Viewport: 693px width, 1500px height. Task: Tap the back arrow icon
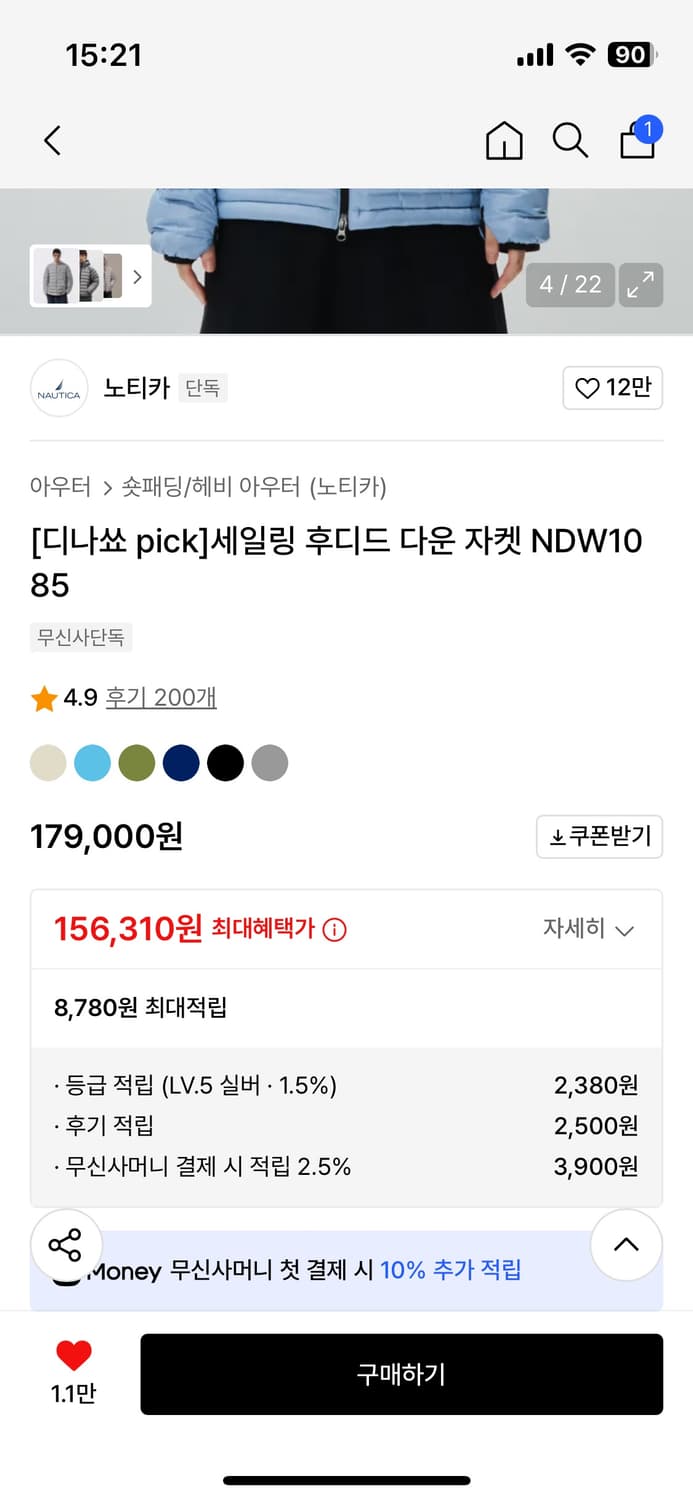(x=53, y=141)
